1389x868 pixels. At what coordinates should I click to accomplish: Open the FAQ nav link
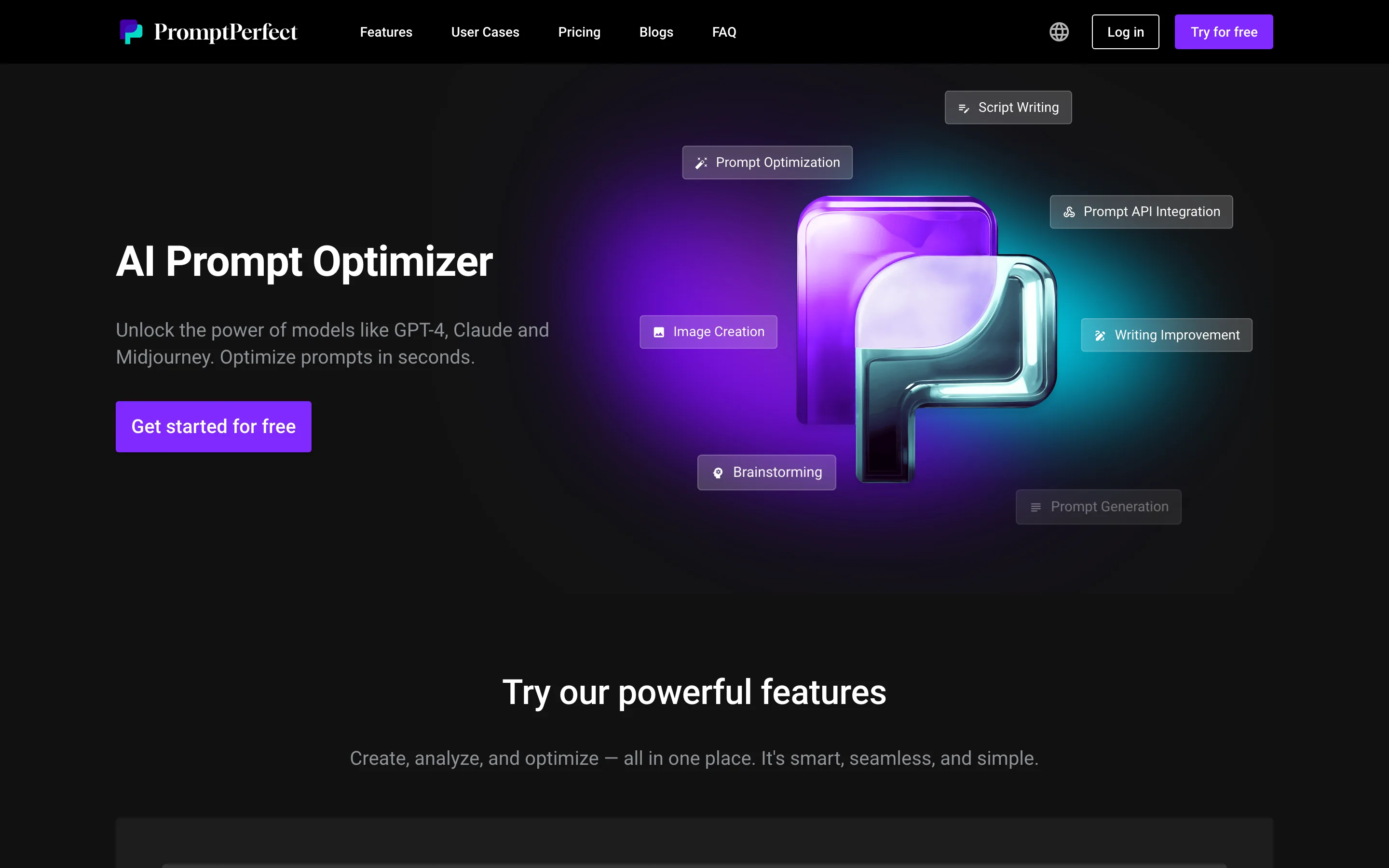point(724,32)
